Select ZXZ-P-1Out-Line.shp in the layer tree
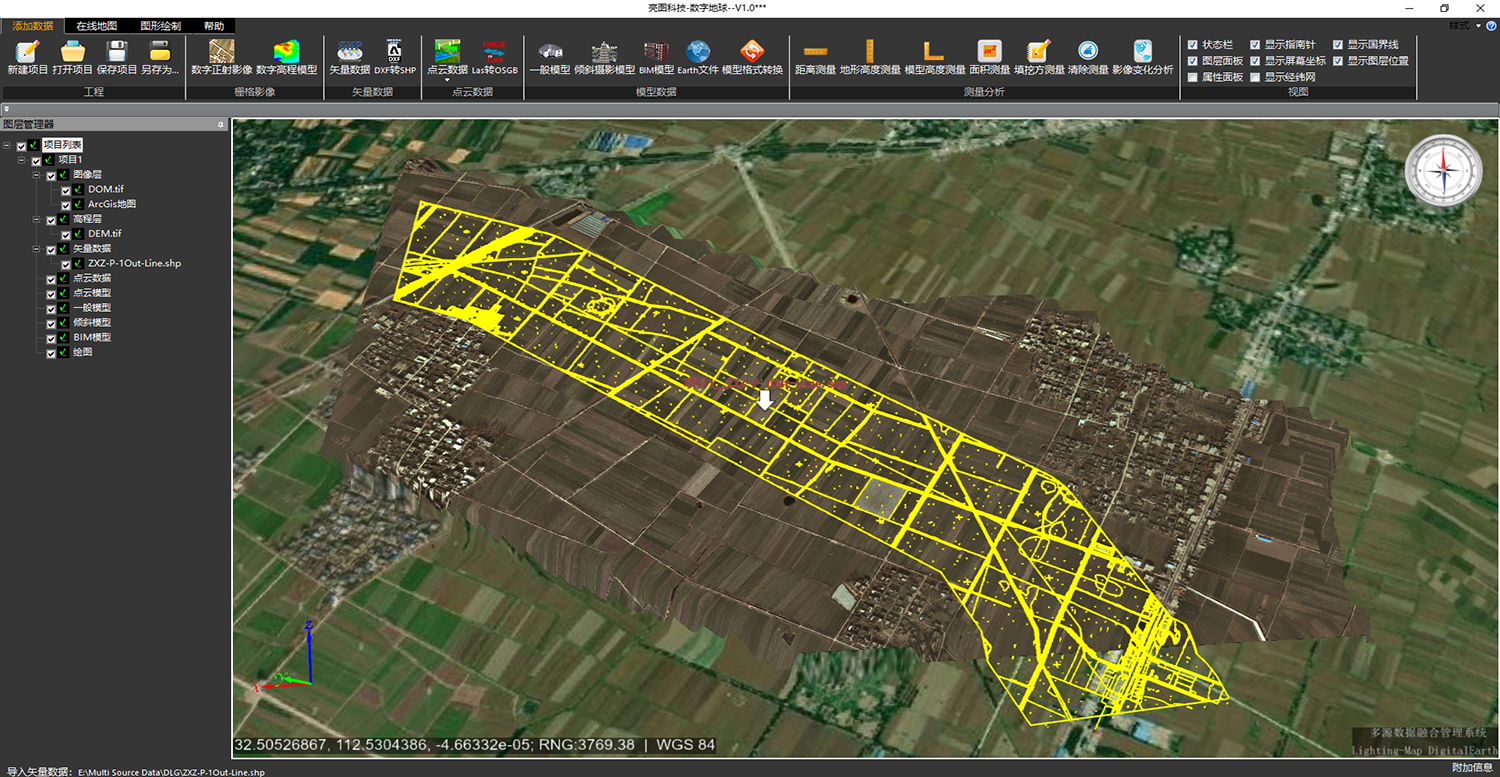Image resolution: width=1500 pixels, height=777 pixels. pyautogui.click(x=134, y=264)
